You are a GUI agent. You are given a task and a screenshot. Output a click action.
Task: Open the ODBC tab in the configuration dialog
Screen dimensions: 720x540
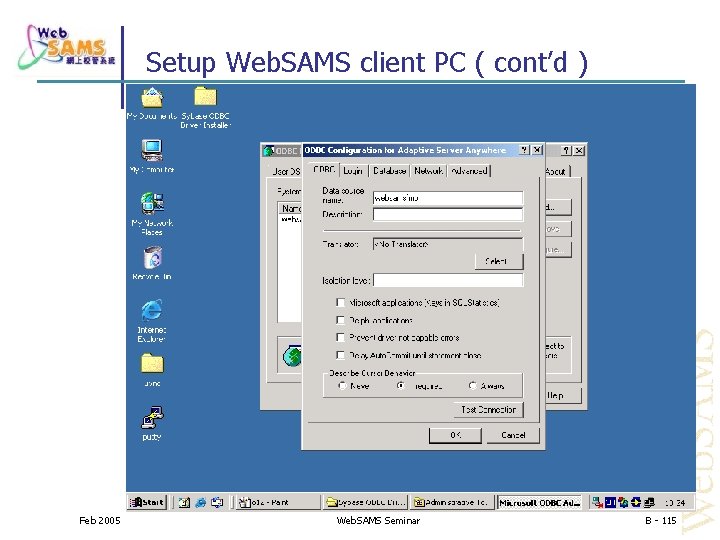tap(324, 169)
